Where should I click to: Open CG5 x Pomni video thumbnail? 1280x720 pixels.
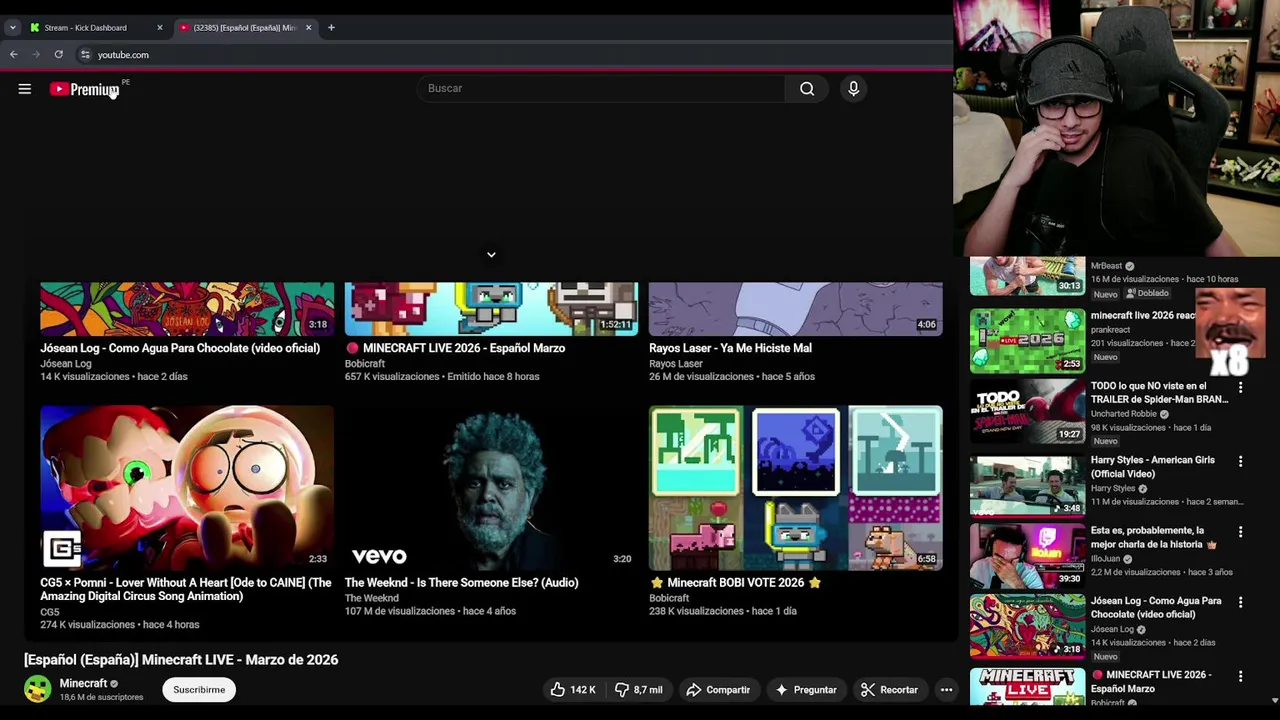point(187,488)
